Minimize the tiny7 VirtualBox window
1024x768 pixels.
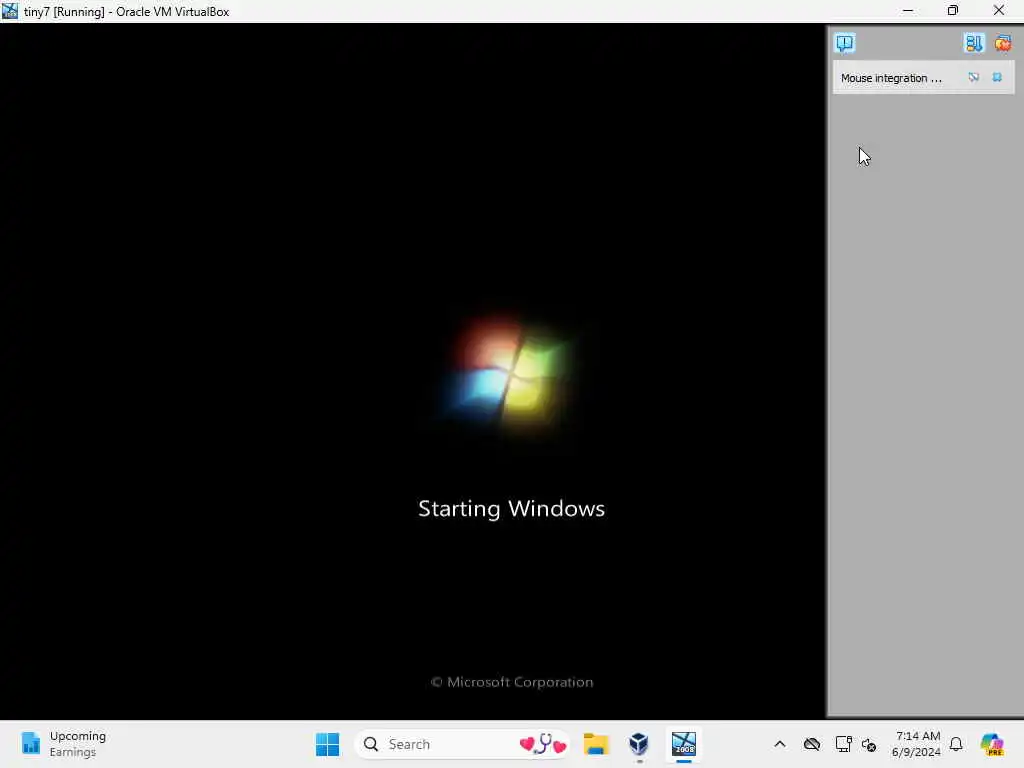tap(908, 11)
